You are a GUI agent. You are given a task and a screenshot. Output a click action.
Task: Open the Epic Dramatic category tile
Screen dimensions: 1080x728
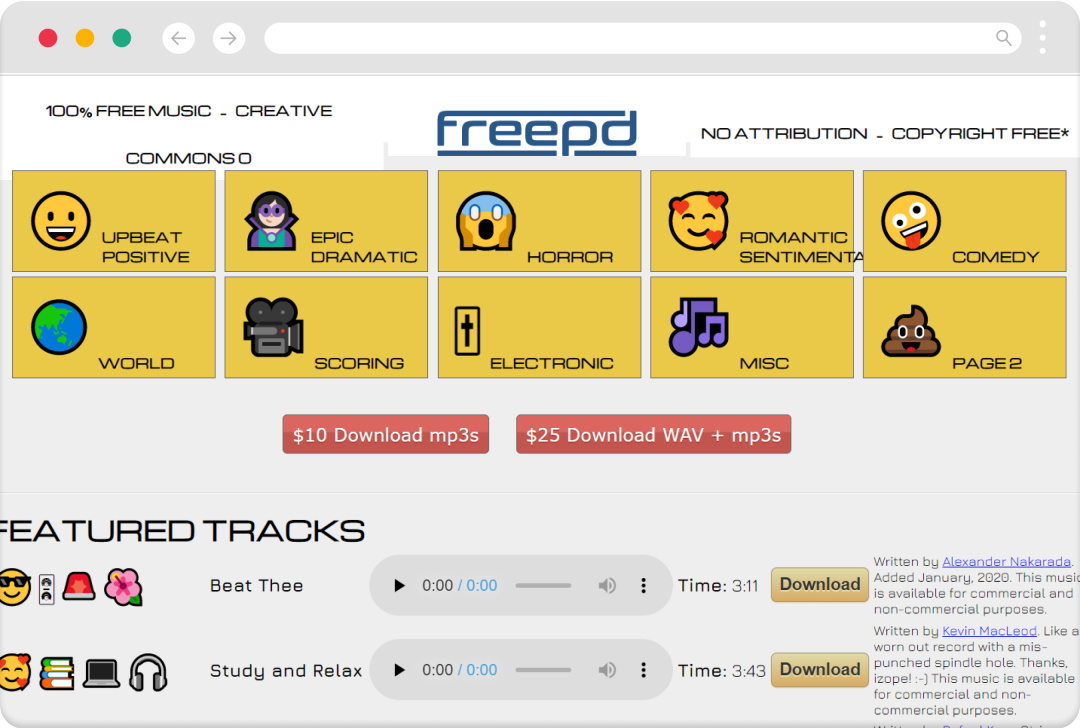click(326, 221)
